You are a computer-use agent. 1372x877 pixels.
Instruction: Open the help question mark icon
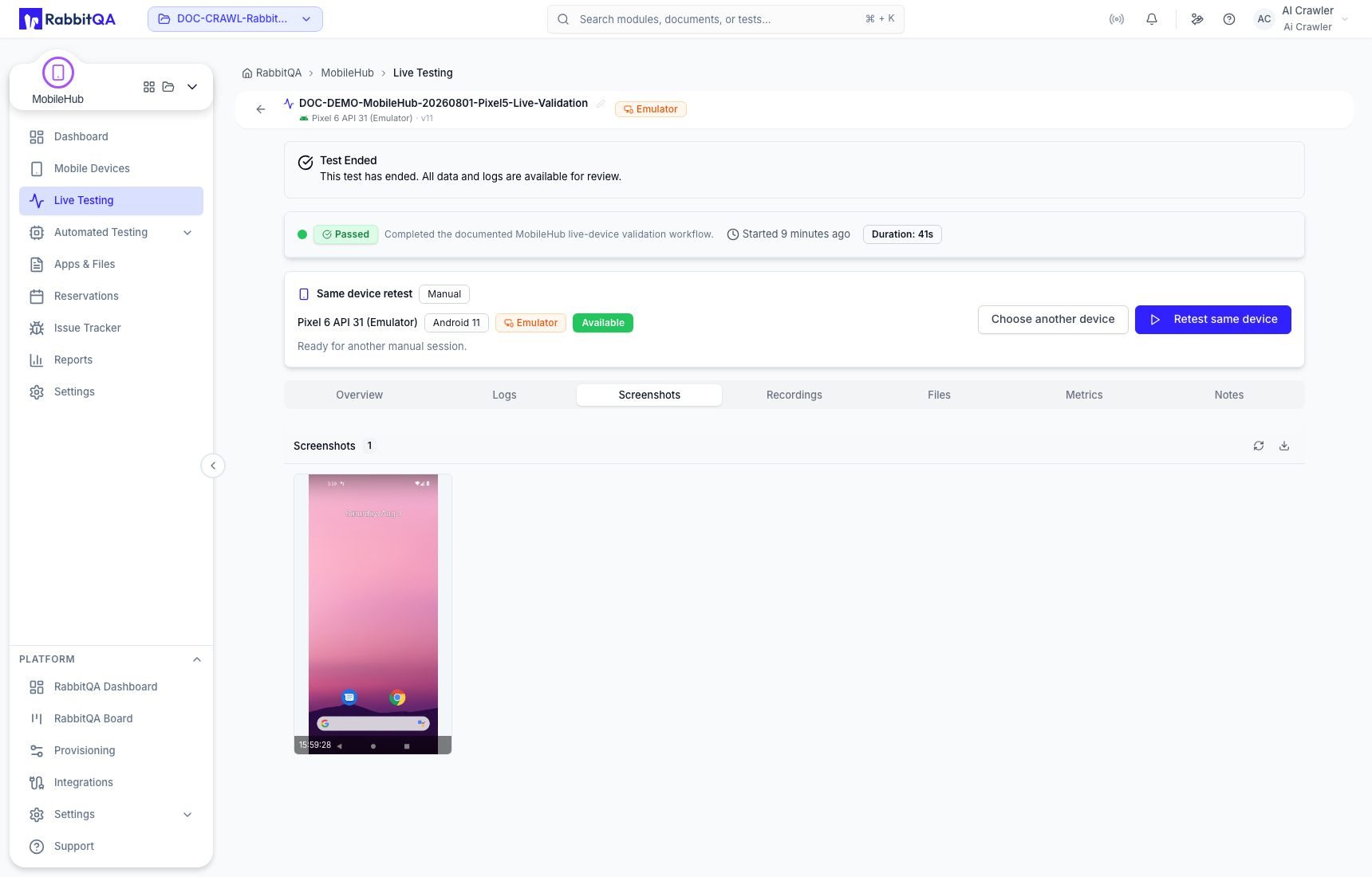1229,19
